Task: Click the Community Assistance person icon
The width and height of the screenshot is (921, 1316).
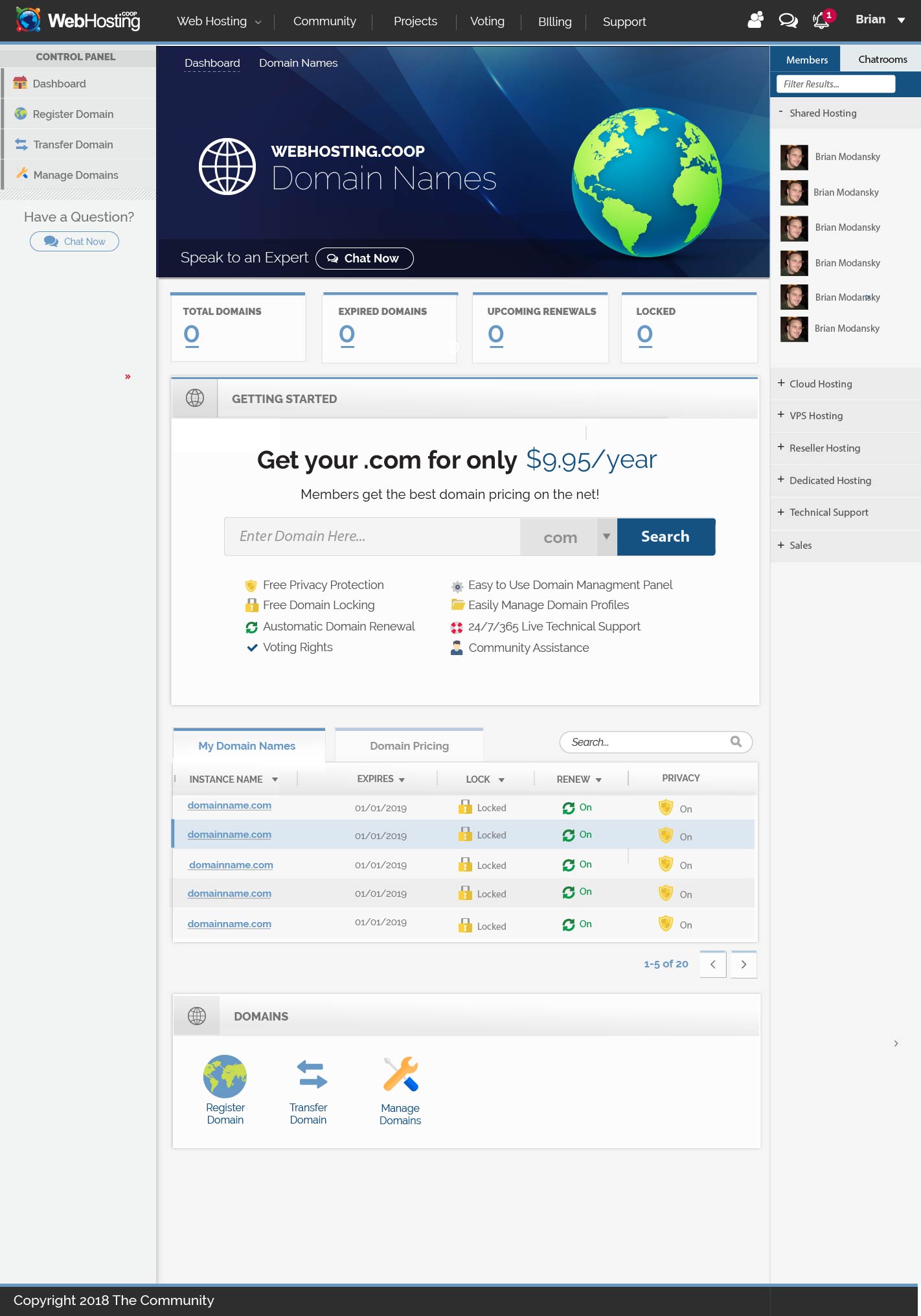Action: coord(457,648)
